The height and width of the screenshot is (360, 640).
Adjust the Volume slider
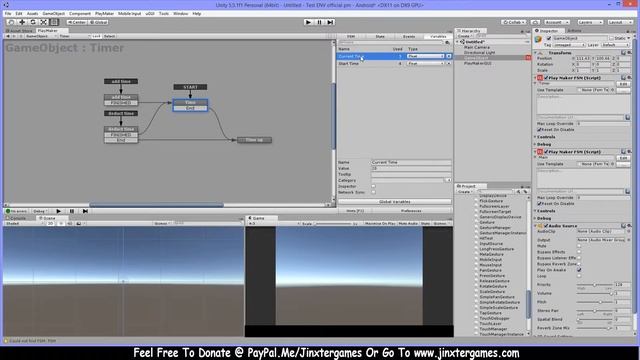(595, 293)
